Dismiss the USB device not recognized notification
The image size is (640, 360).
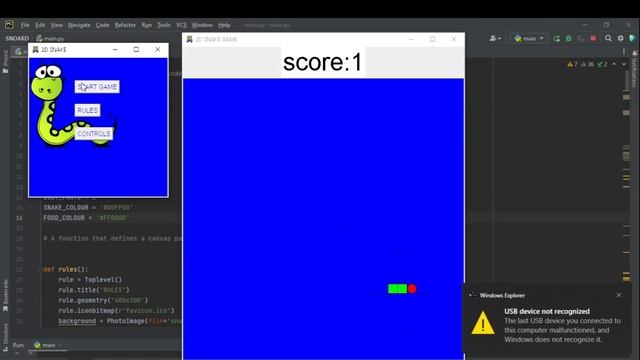tap(619, 295)
